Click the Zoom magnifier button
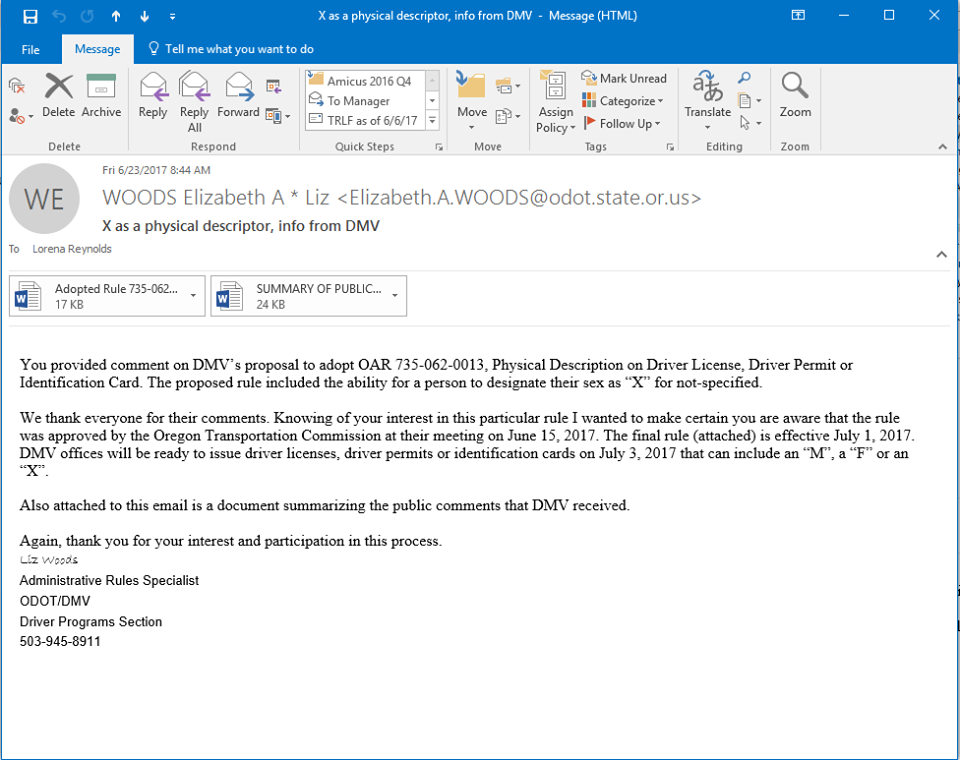Viewport: 960px width, 760px height. (795, 95)
